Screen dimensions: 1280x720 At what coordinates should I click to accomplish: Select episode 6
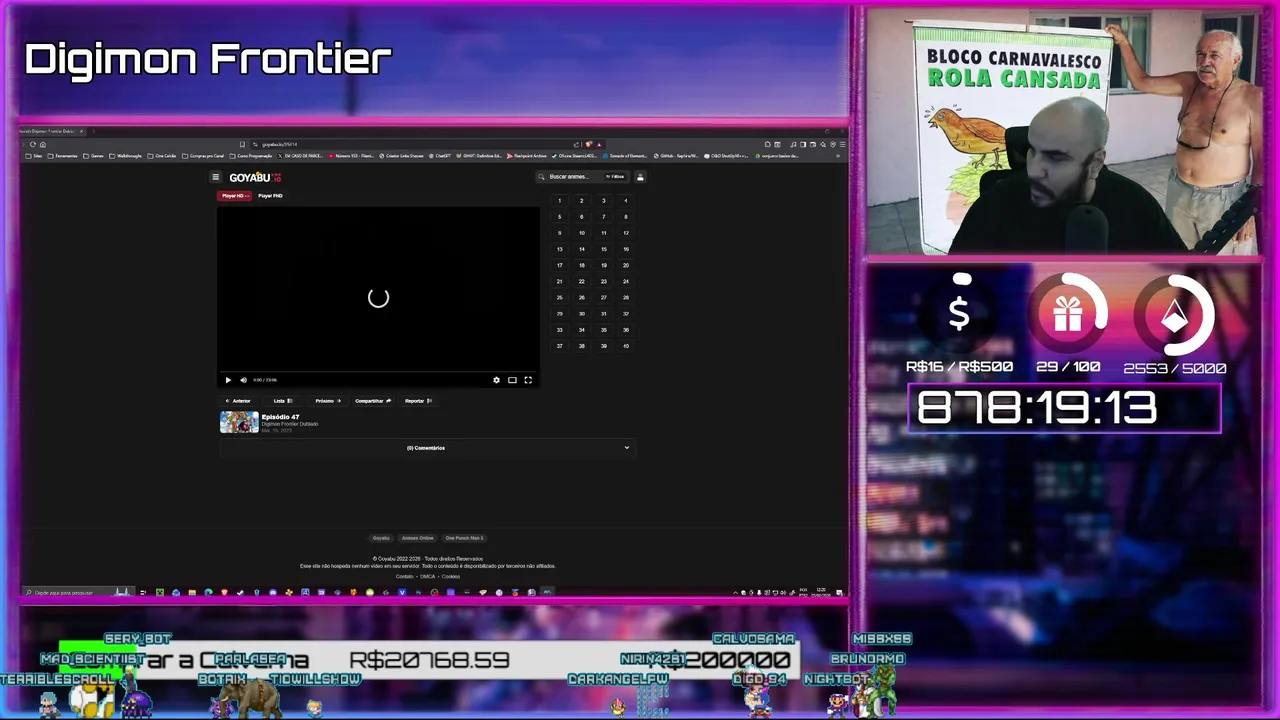pyautogui.click(x=581, y=217)
